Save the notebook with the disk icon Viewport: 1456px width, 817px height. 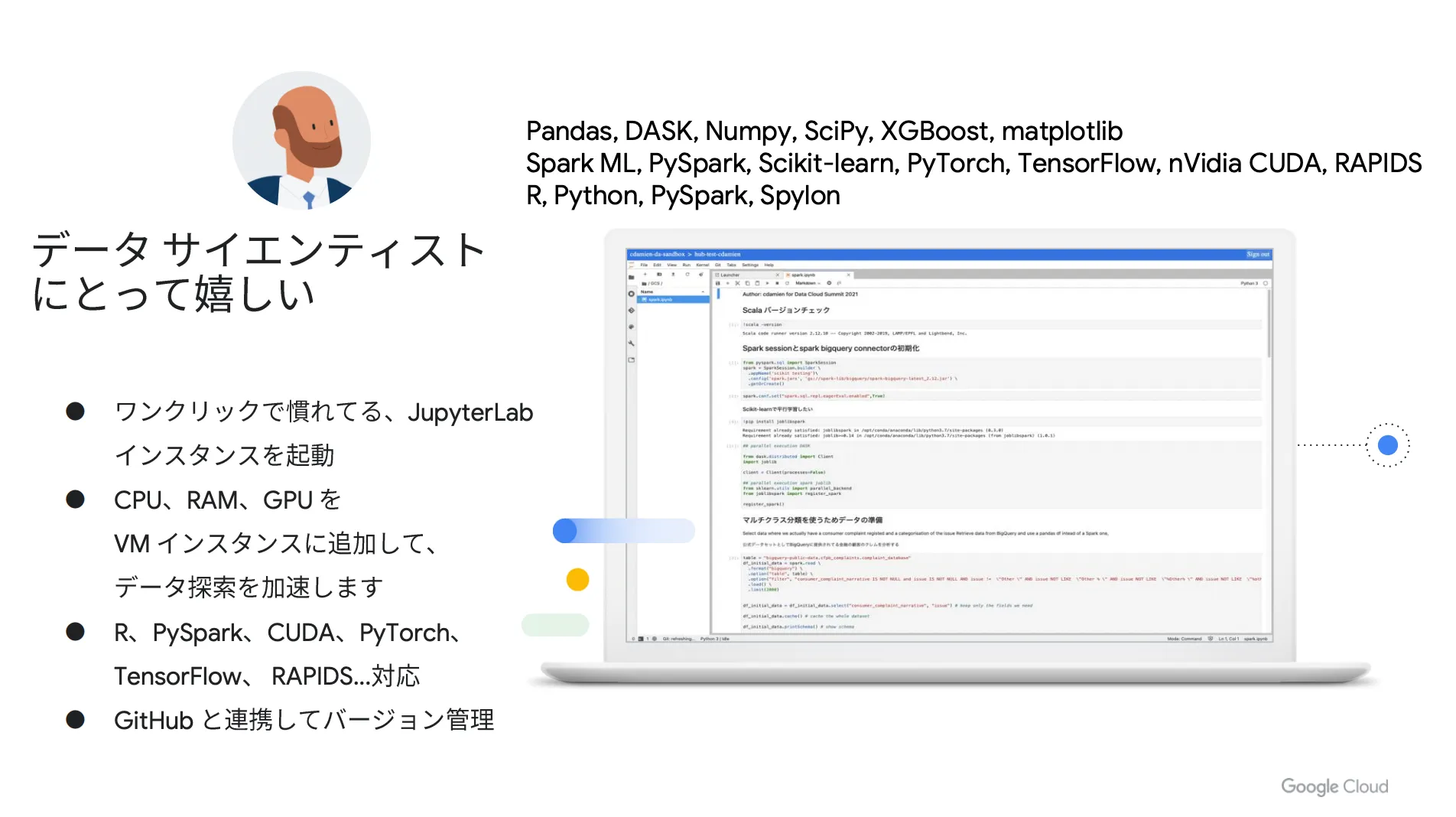coord(718,283)
